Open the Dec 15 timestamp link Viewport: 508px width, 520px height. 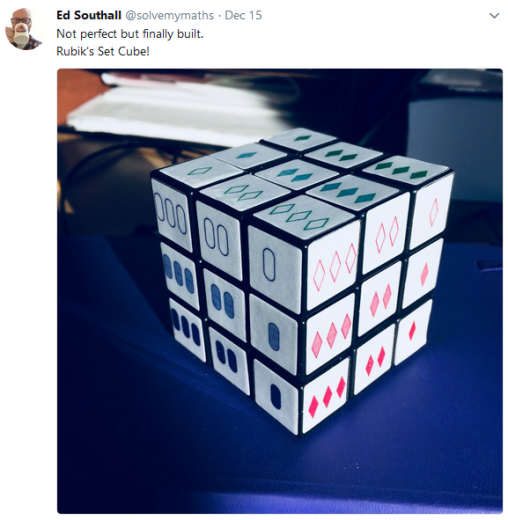coord(243,15)
